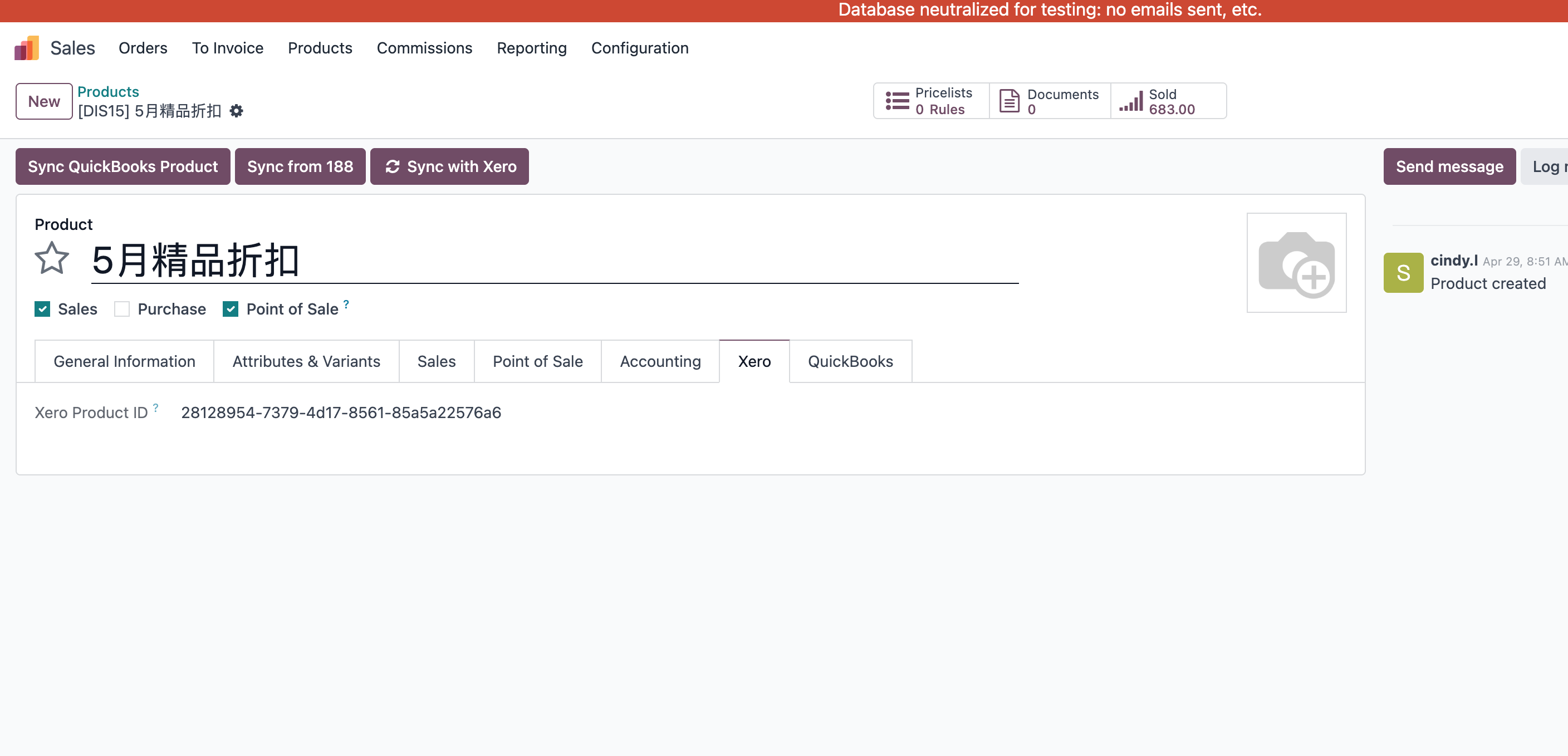Image resolution: width=1568 pixels, height=756 pixels.
Task: Open the Commissions menu
Action: pyautogui.click(x=424, y=48)
